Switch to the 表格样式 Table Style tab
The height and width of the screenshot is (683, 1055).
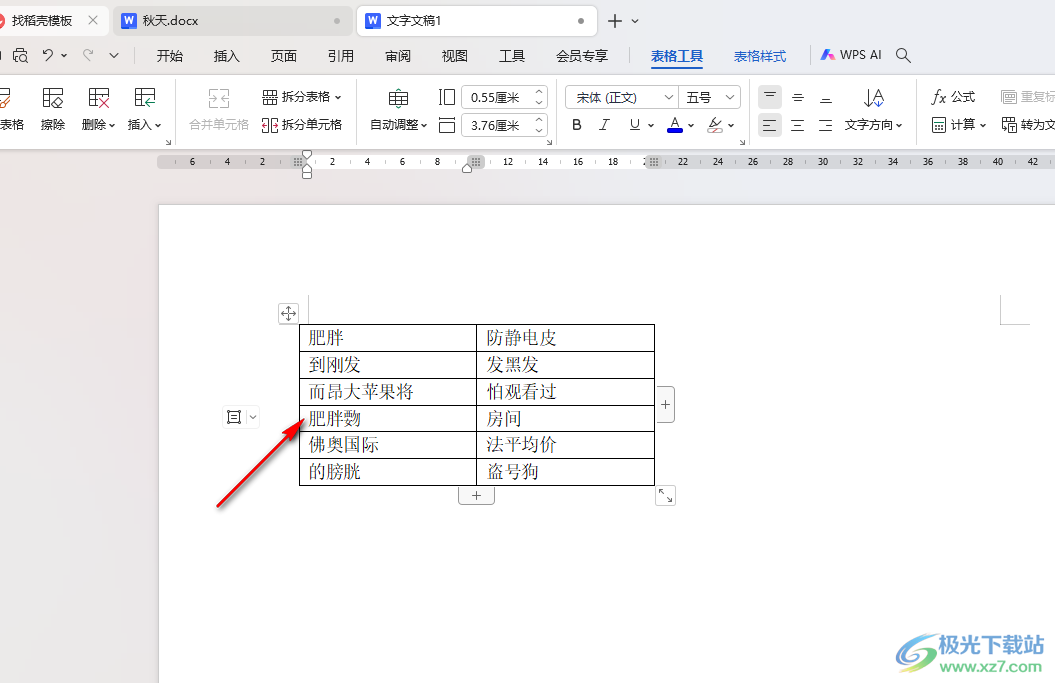click(x=760, y=56)
